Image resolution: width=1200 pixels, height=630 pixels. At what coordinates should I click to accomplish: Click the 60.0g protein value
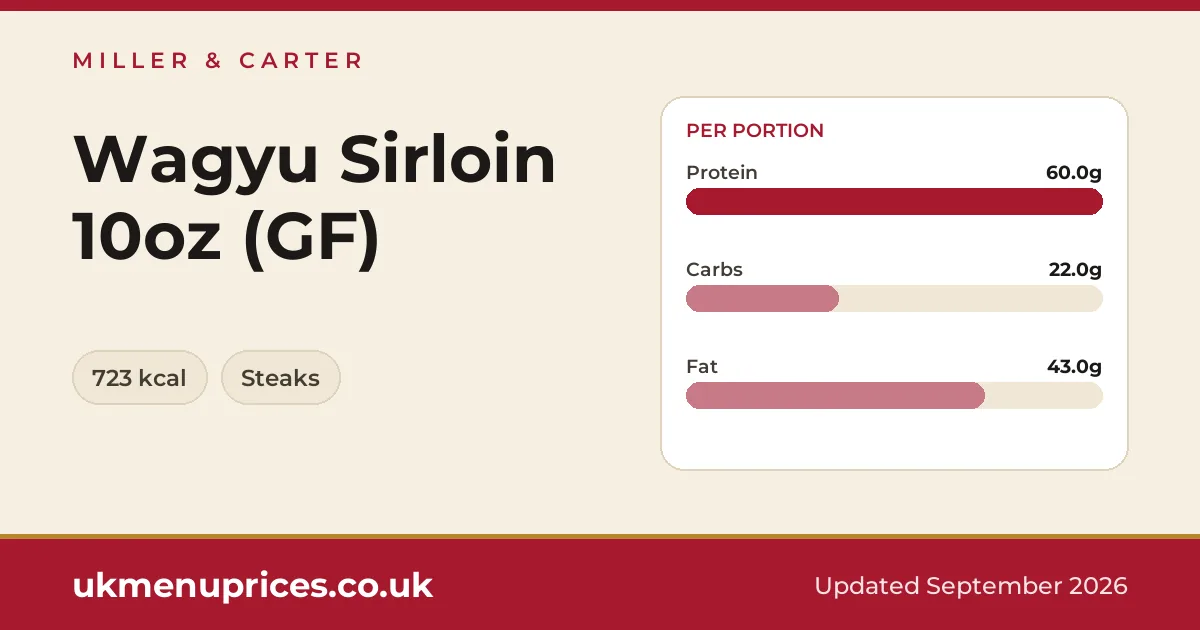[x=1074, y=172]
